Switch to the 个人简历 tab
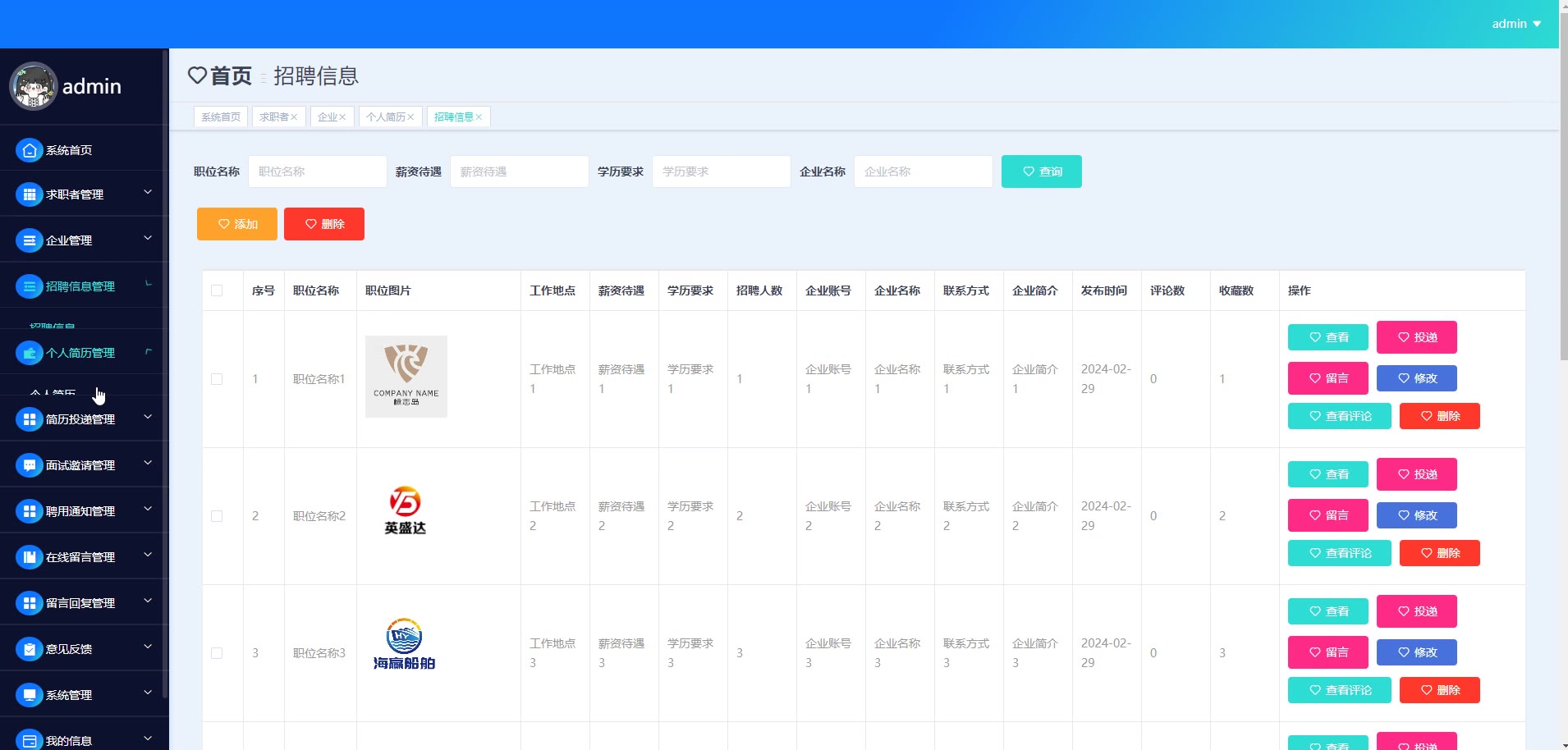This screenshot has width=1568, height=750. click(x=385, y=117)
